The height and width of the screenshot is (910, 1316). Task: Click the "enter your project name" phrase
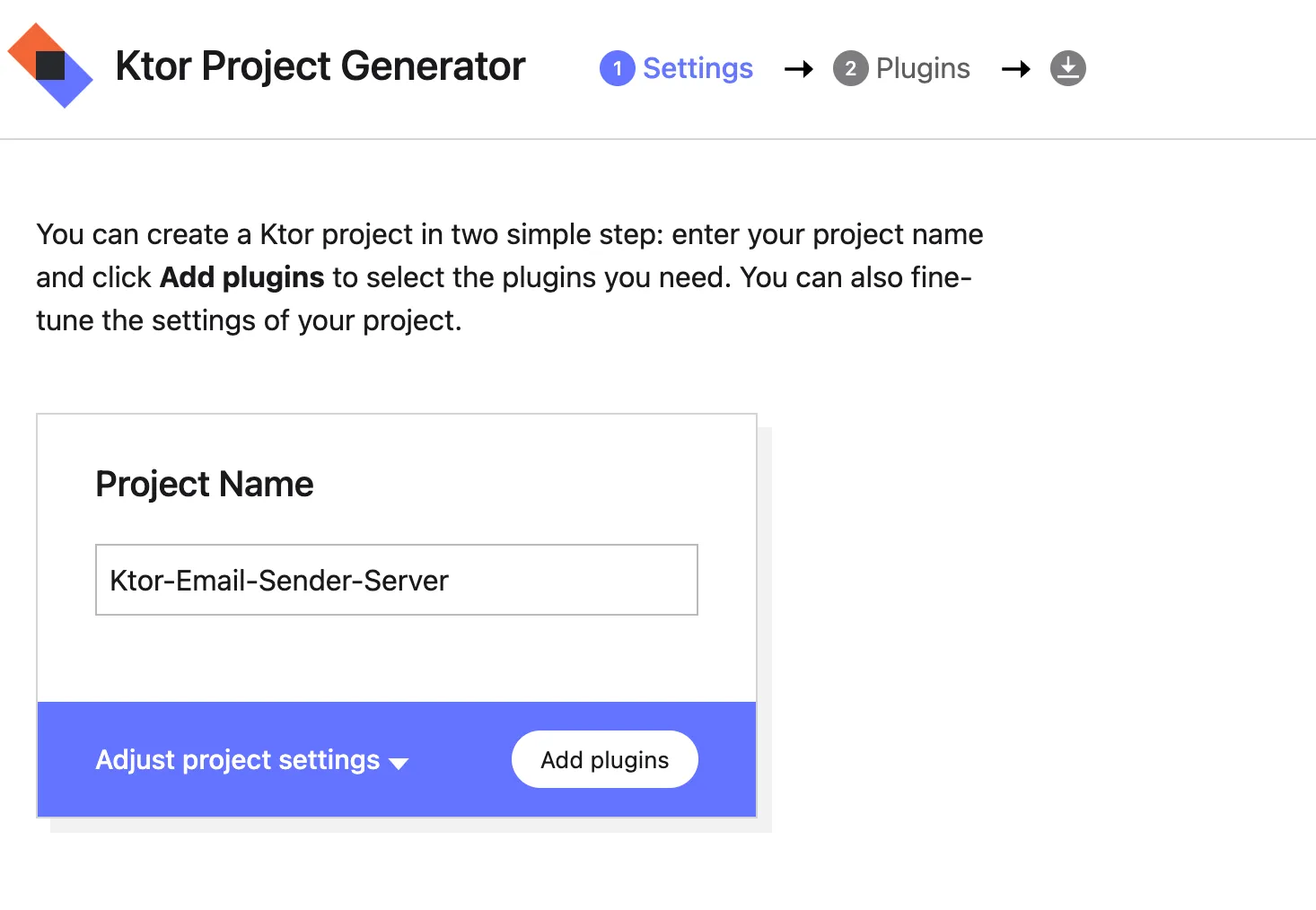click(827, 234)
